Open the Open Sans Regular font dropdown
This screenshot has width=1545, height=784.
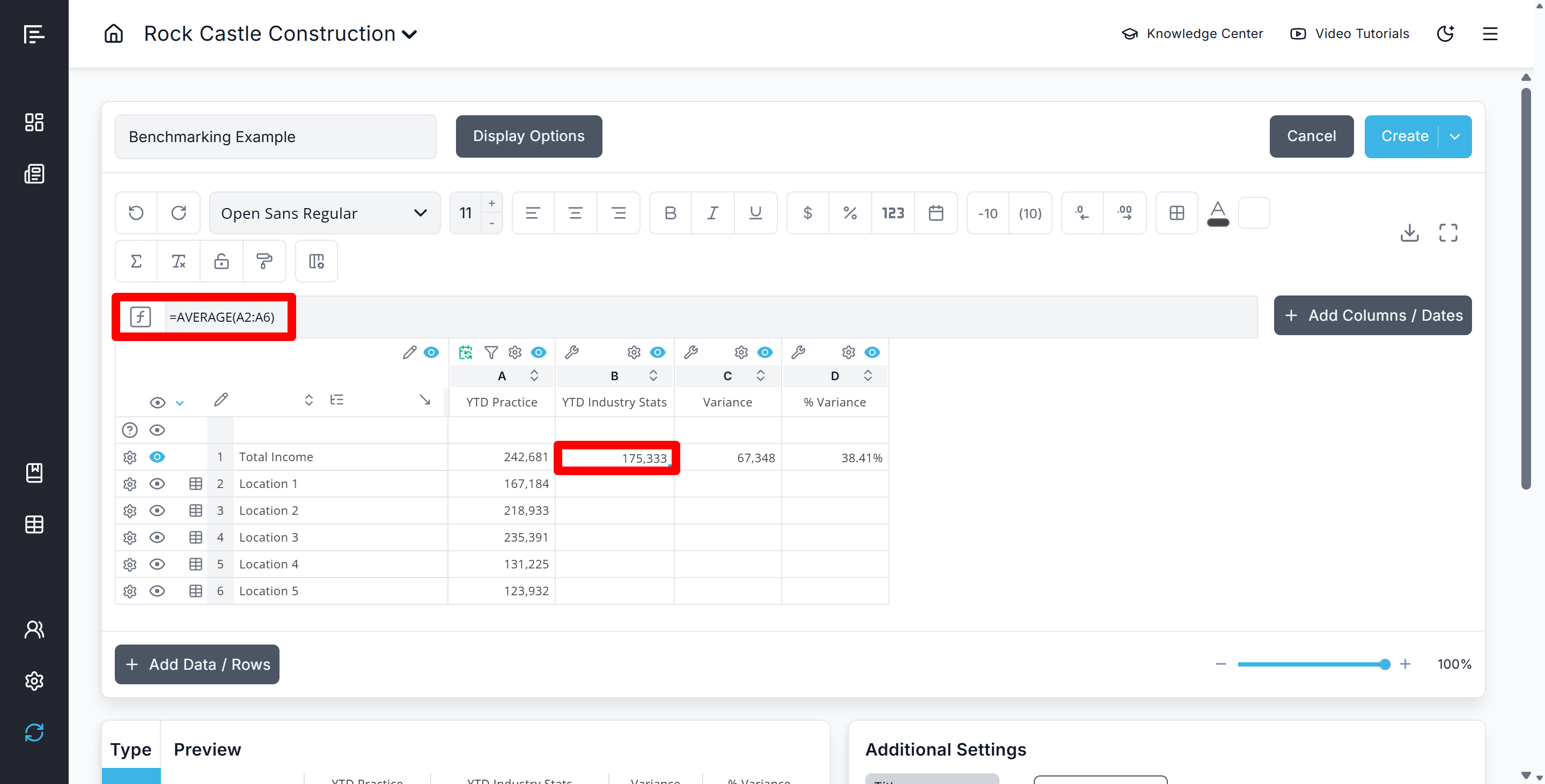coord(325,213)
